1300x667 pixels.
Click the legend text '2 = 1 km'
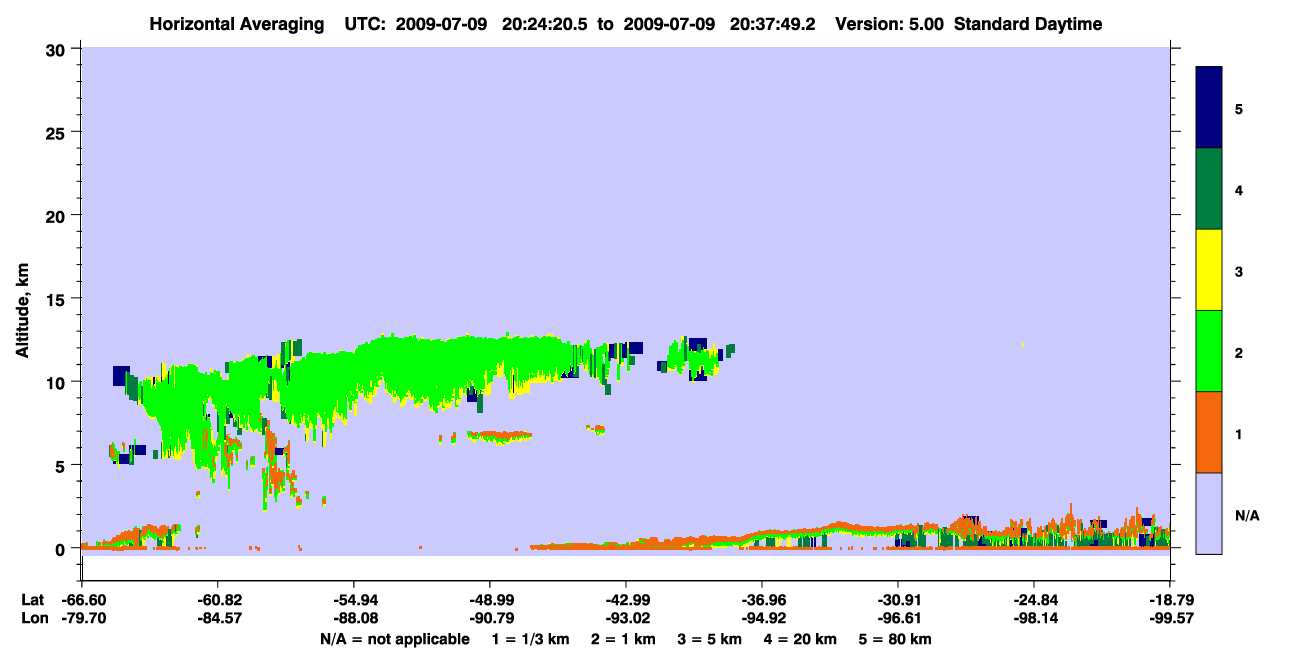622,639
